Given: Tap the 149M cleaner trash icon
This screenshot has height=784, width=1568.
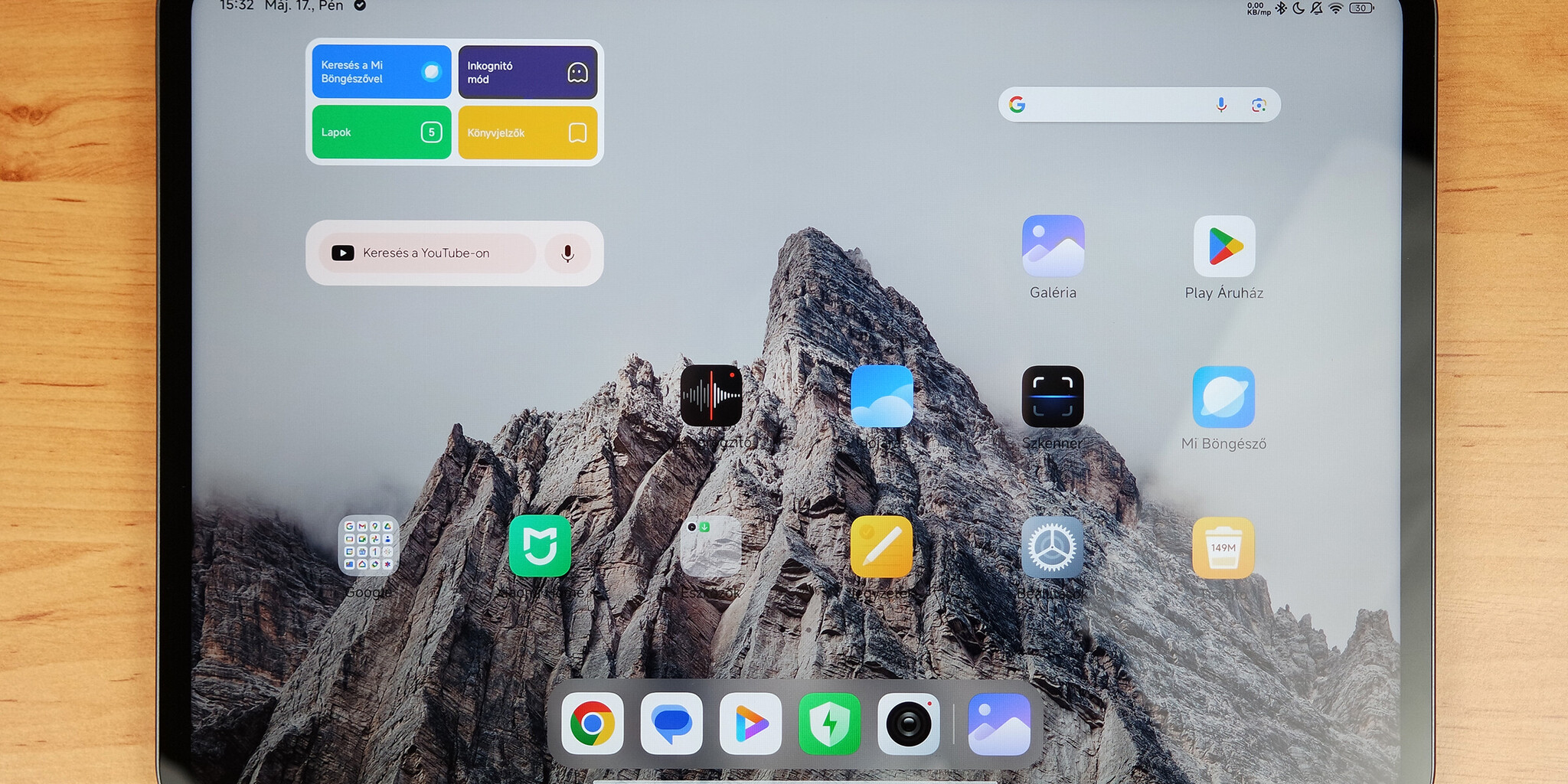Looking at the screenshot, I should (x=1223, y=547).
